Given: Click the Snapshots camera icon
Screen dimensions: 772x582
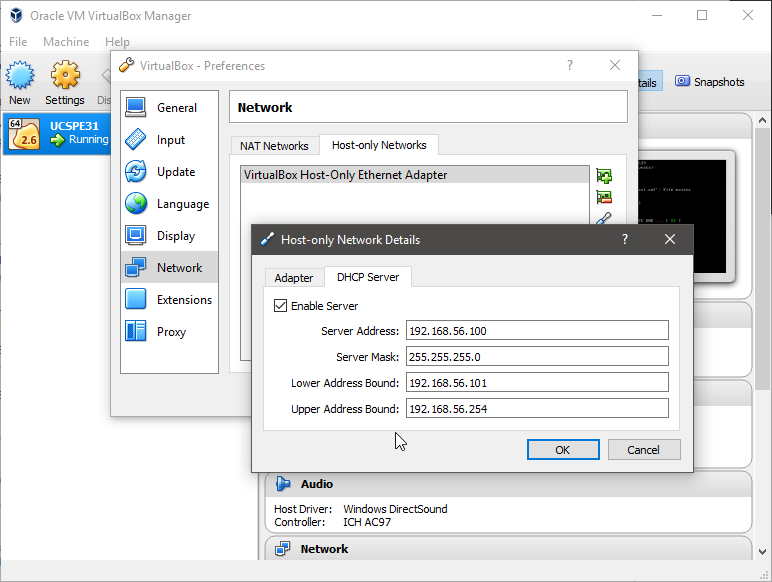Looking at the screenshot, I should (682, 81).
